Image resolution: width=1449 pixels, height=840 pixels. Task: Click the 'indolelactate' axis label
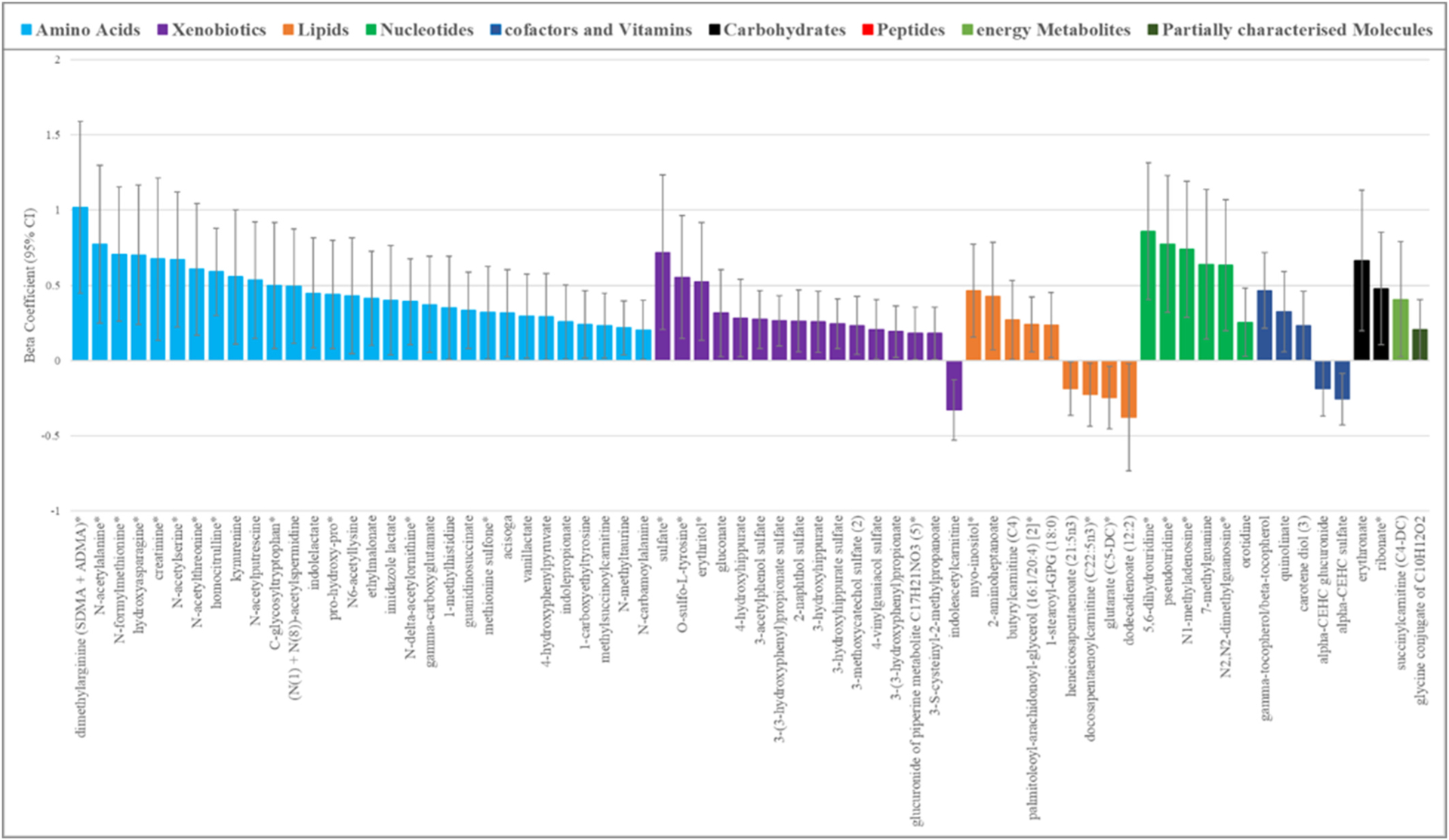(x=314, y=552)
